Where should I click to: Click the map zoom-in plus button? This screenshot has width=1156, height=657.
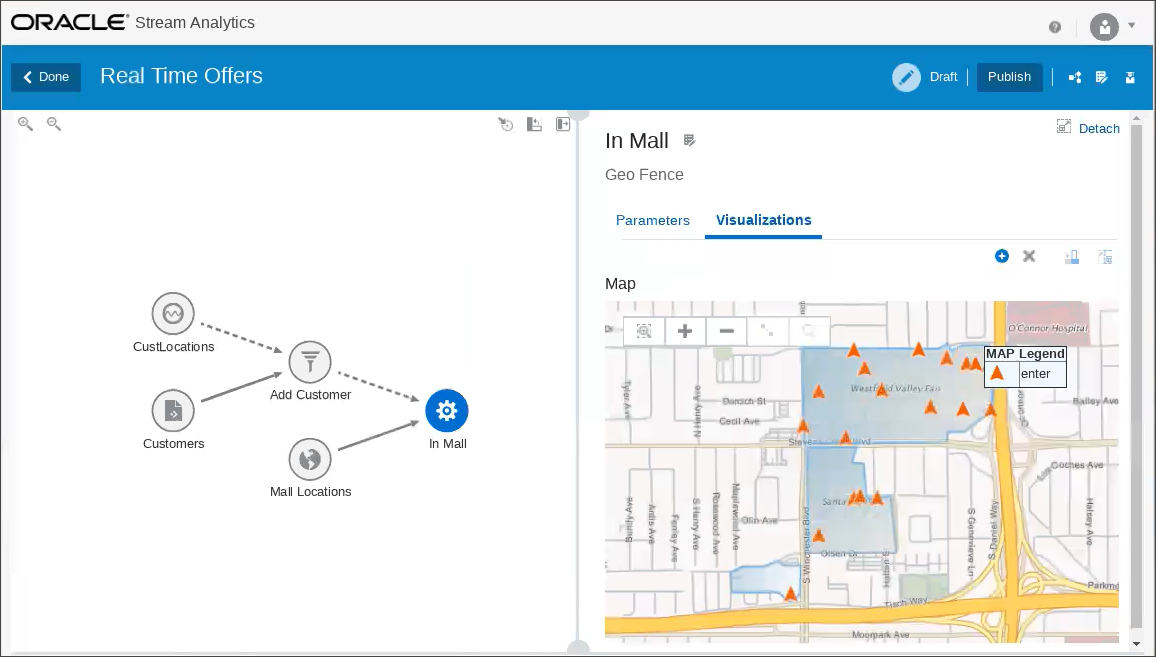pyautogui.click(x=685, y=331)
